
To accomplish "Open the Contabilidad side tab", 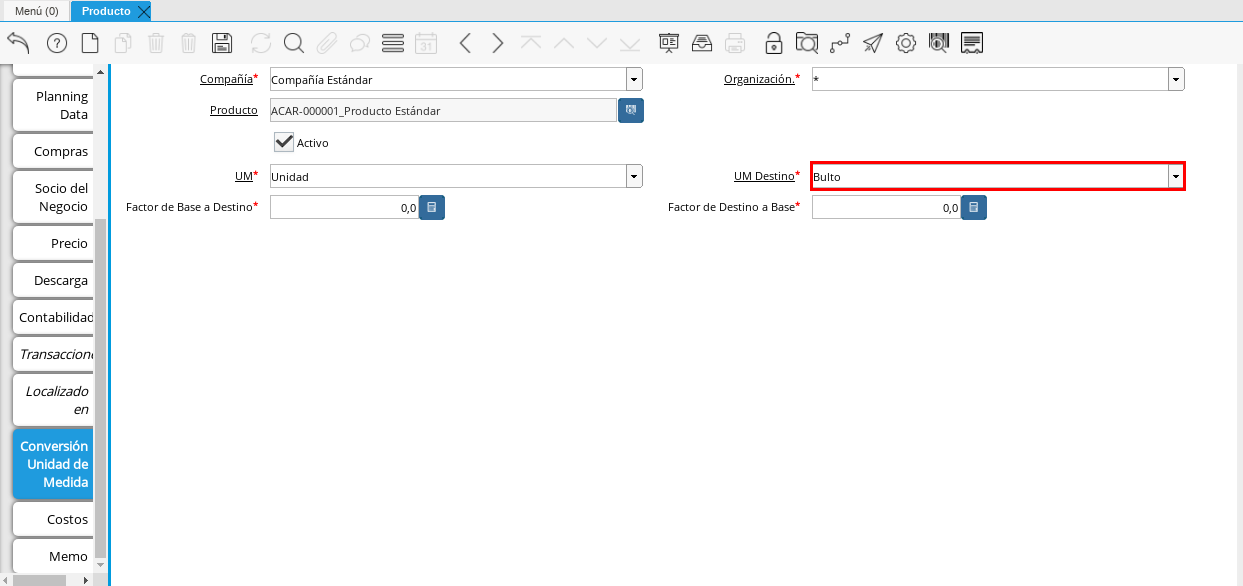I will click(x=53, y=317).
